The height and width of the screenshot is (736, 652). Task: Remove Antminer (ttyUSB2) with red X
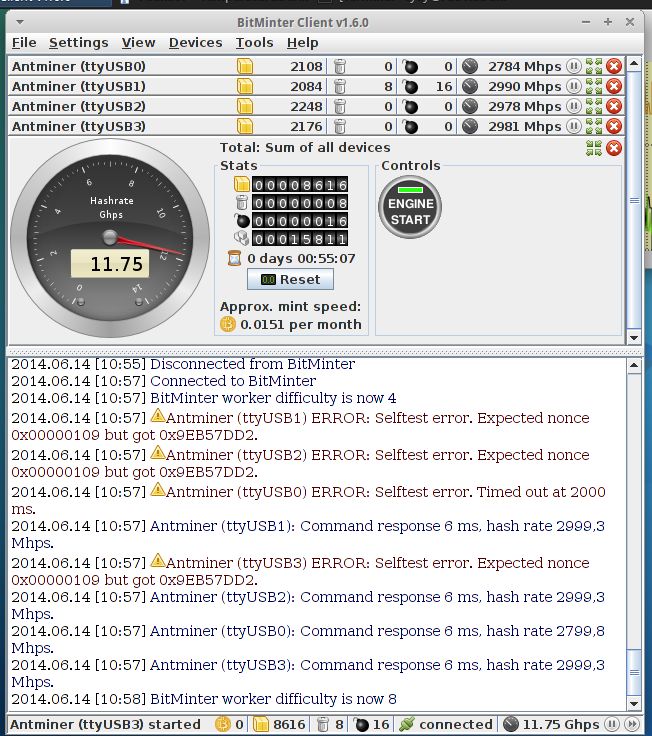tap(614, 106)
